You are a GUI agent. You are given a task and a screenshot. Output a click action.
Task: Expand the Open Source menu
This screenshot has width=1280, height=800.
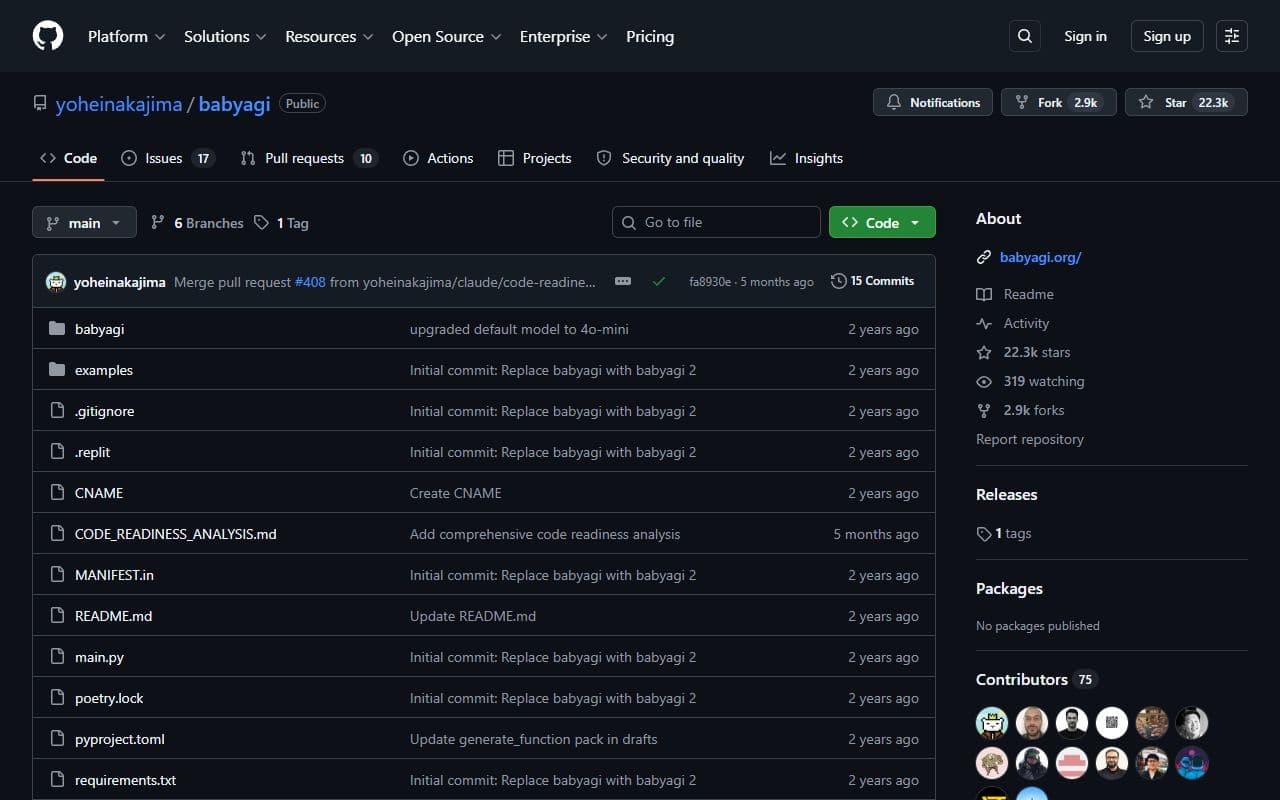[448, 36]
